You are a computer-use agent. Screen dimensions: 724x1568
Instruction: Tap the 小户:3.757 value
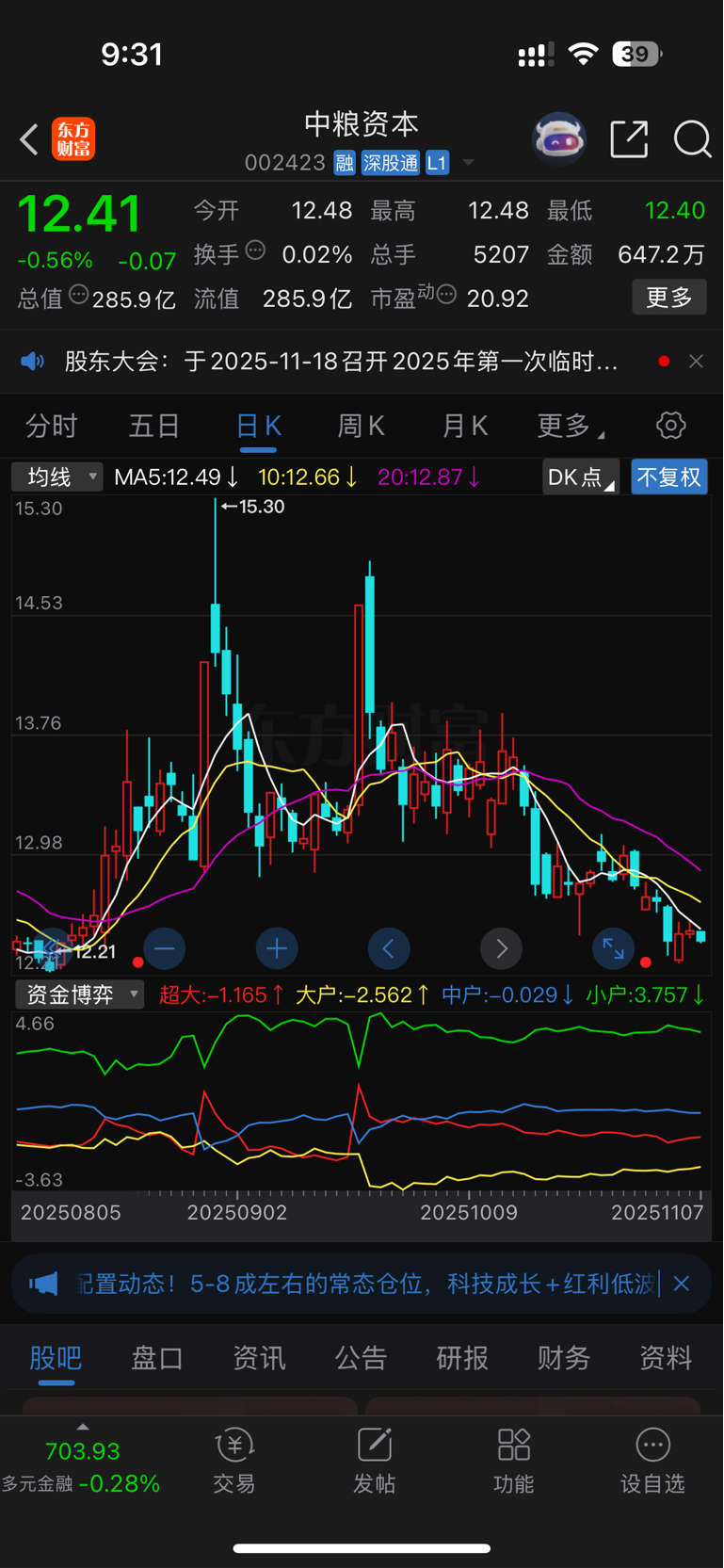(645, 994)
